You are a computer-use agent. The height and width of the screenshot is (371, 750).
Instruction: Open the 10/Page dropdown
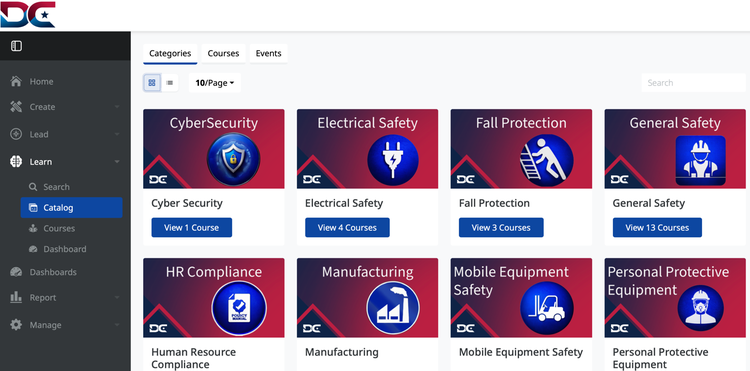pyautogui.click(x=215, y=83)
